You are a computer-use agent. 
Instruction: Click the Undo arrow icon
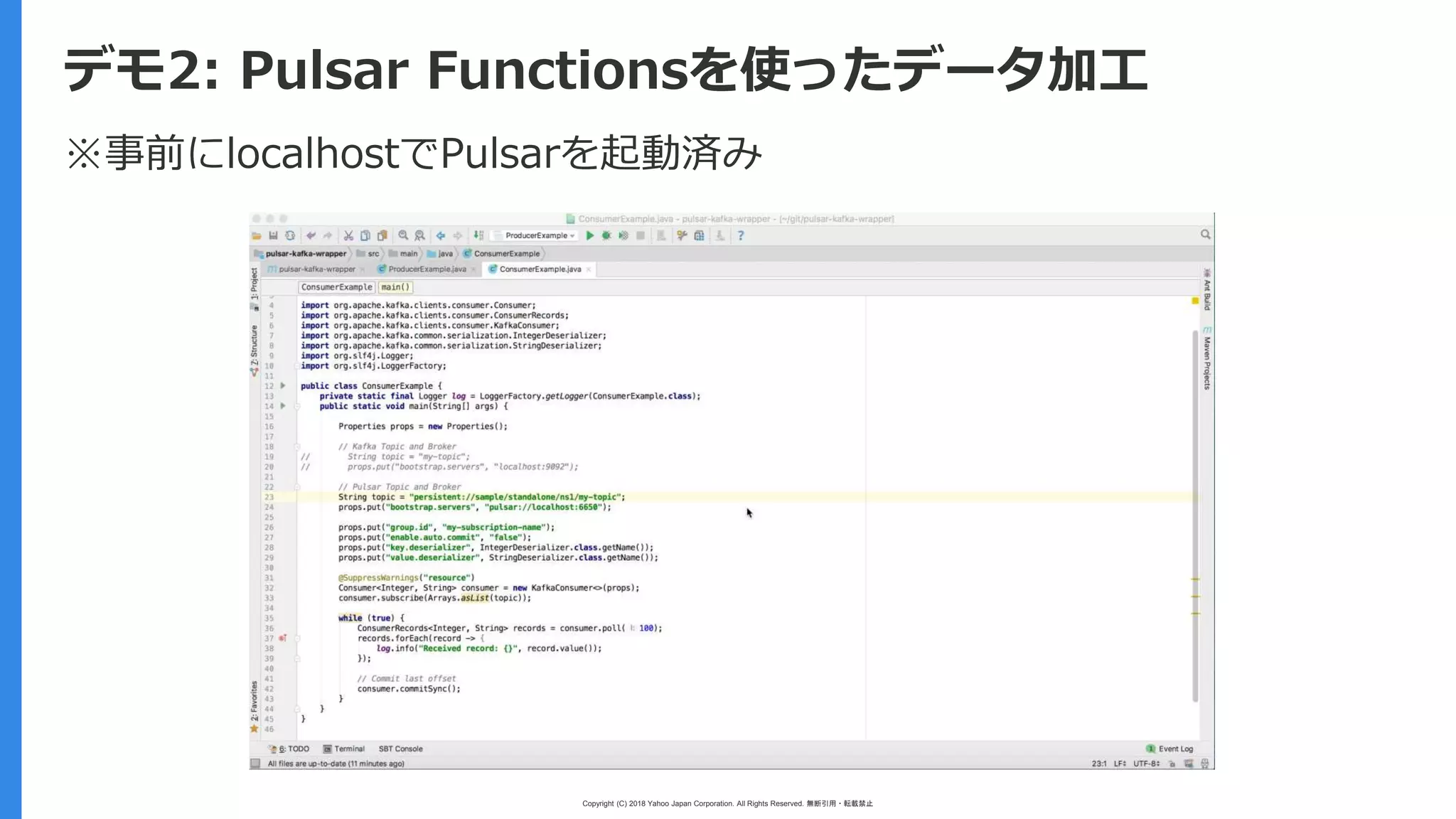tap(311, 235)
